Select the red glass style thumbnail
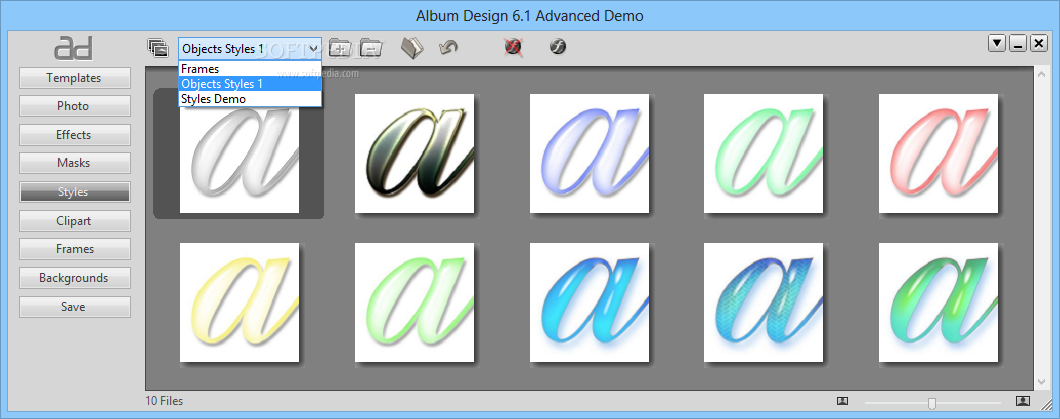 938,153
